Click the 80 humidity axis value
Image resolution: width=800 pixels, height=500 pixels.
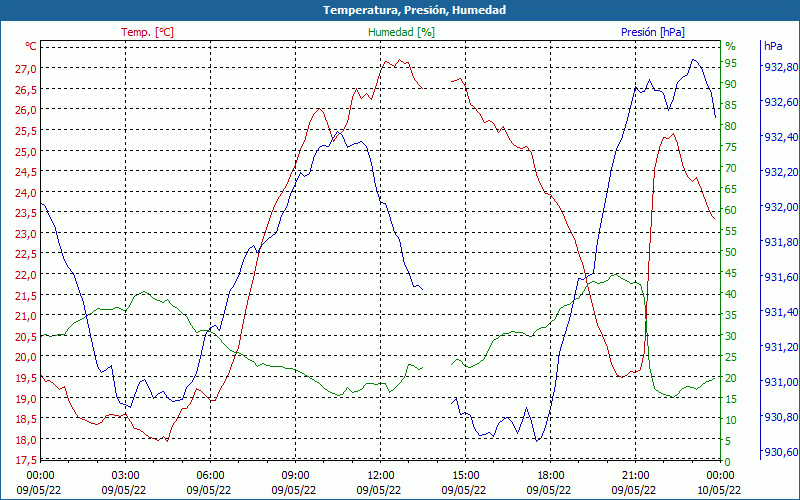click(731, 126)
